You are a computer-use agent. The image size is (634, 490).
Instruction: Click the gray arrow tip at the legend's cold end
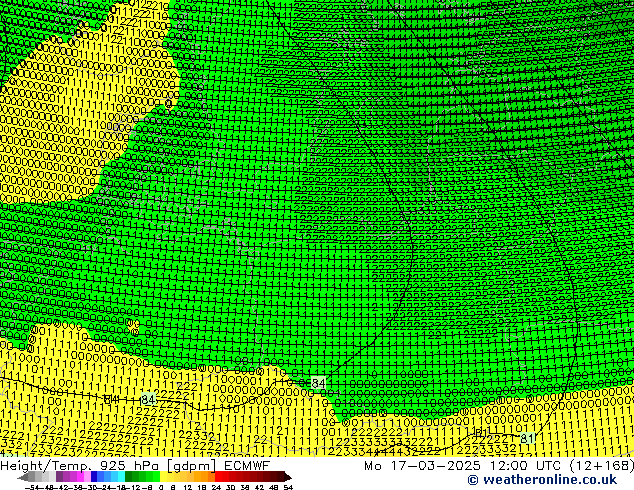[22, 477]
